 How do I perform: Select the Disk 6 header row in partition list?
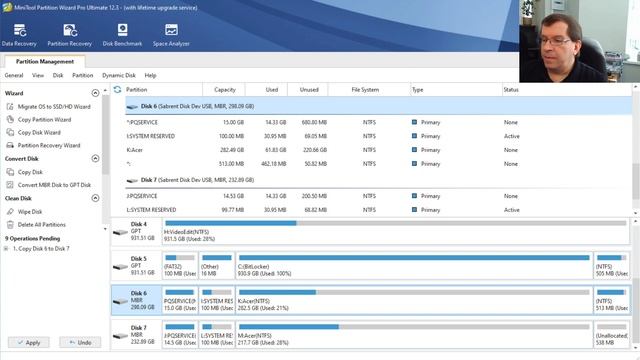pos(378,106)
